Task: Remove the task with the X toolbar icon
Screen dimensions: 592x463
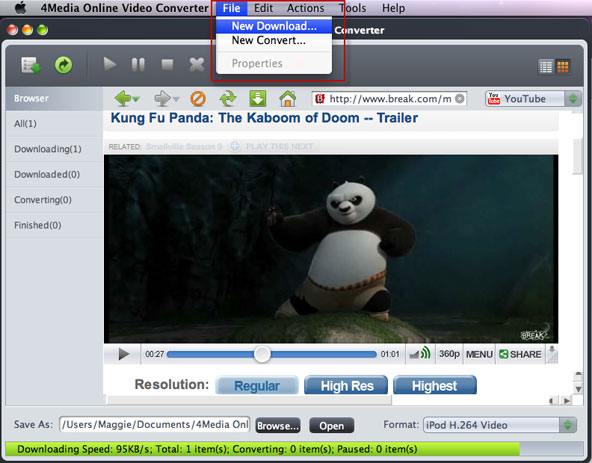Action: (x=196, y=65)
